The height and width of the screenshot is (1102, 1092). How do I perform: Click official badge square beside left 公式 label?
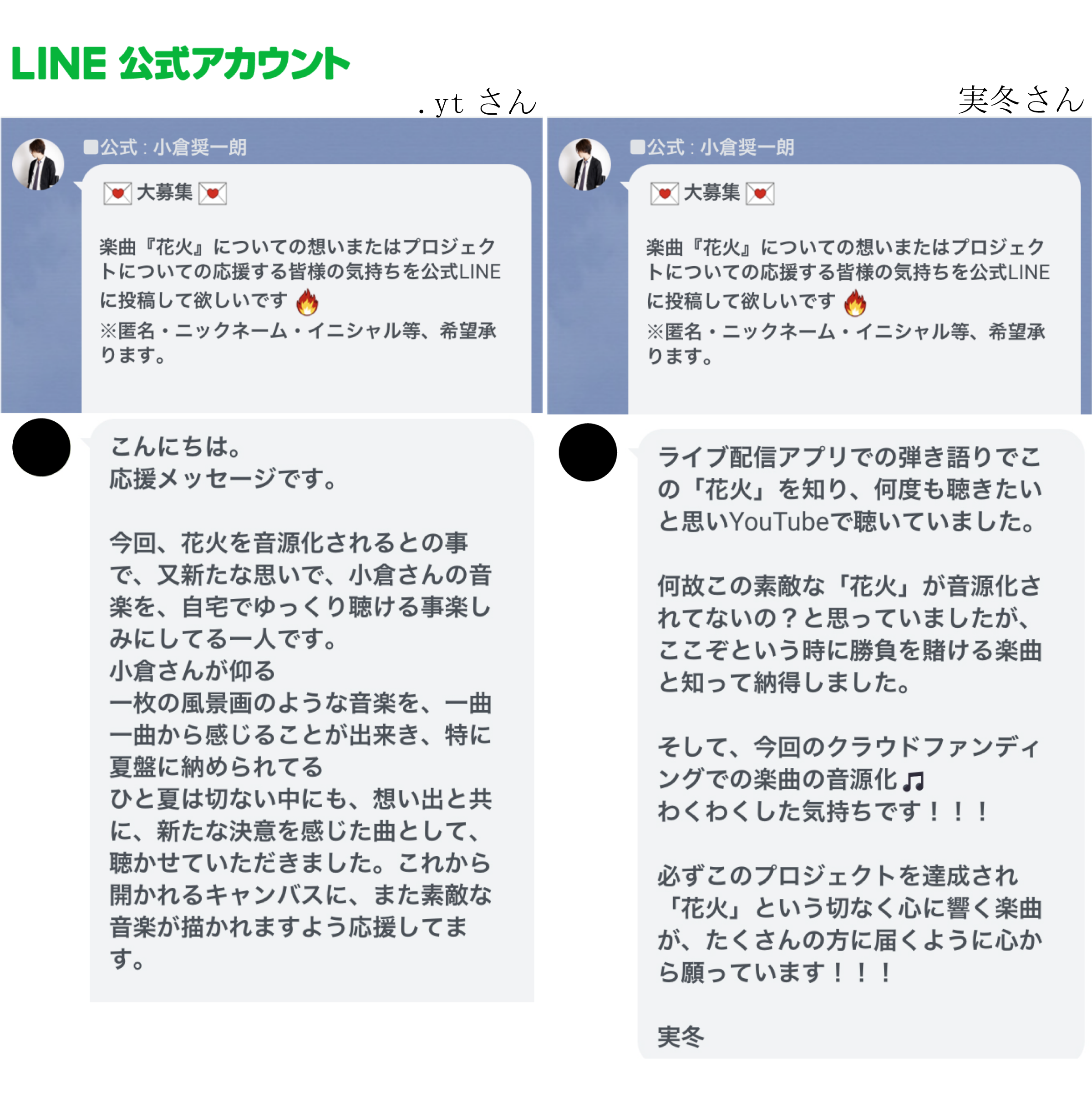coord(91,147)
